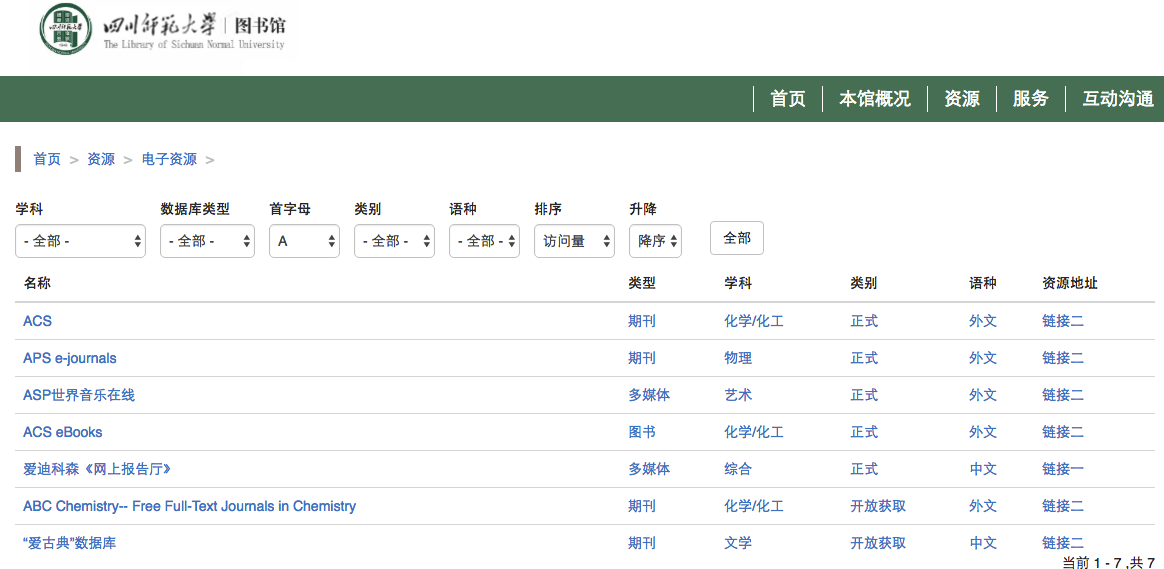The width and height of the screenshot is (1164, 569).
Task: Click 开放获取 category in the 爱古典 row
Action: pos(878,543)
